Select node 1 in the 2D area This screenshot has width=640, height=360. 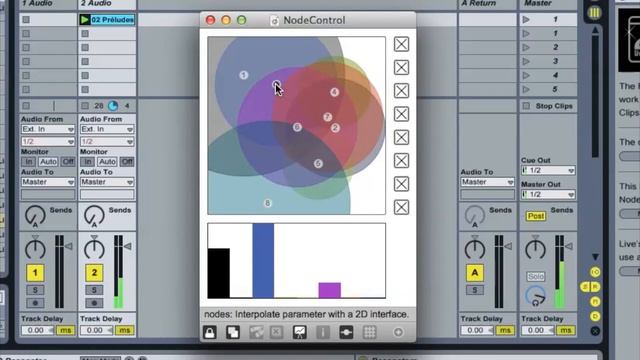tap(244, 75)
